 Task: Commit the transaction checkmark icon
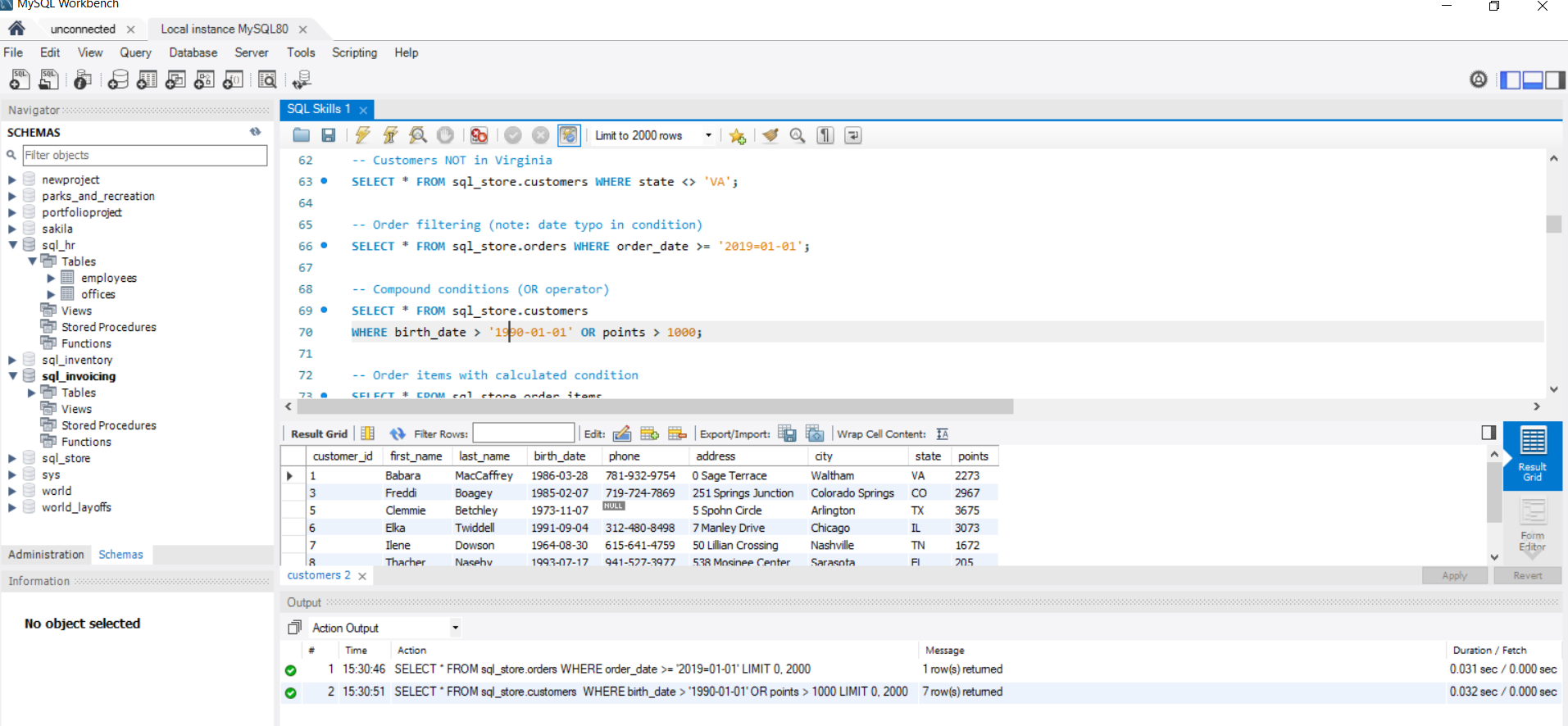[513, 135]
